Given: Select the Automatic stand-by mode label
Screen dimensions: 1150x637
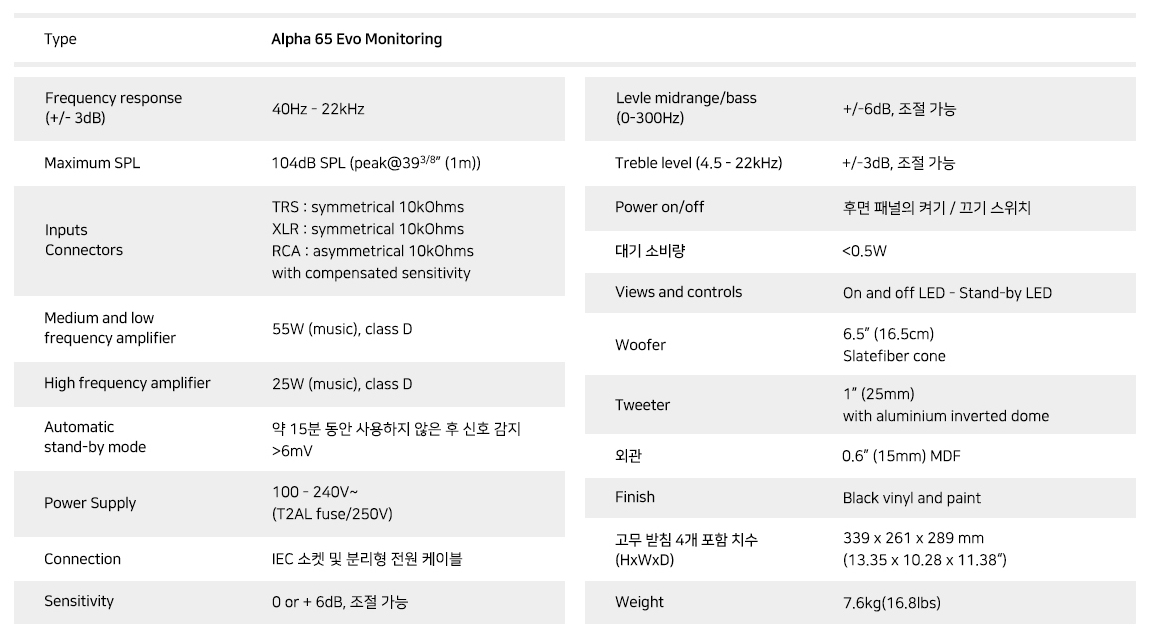Looking at the screenshot, I should pyautogui.click(x=95, y=437).
